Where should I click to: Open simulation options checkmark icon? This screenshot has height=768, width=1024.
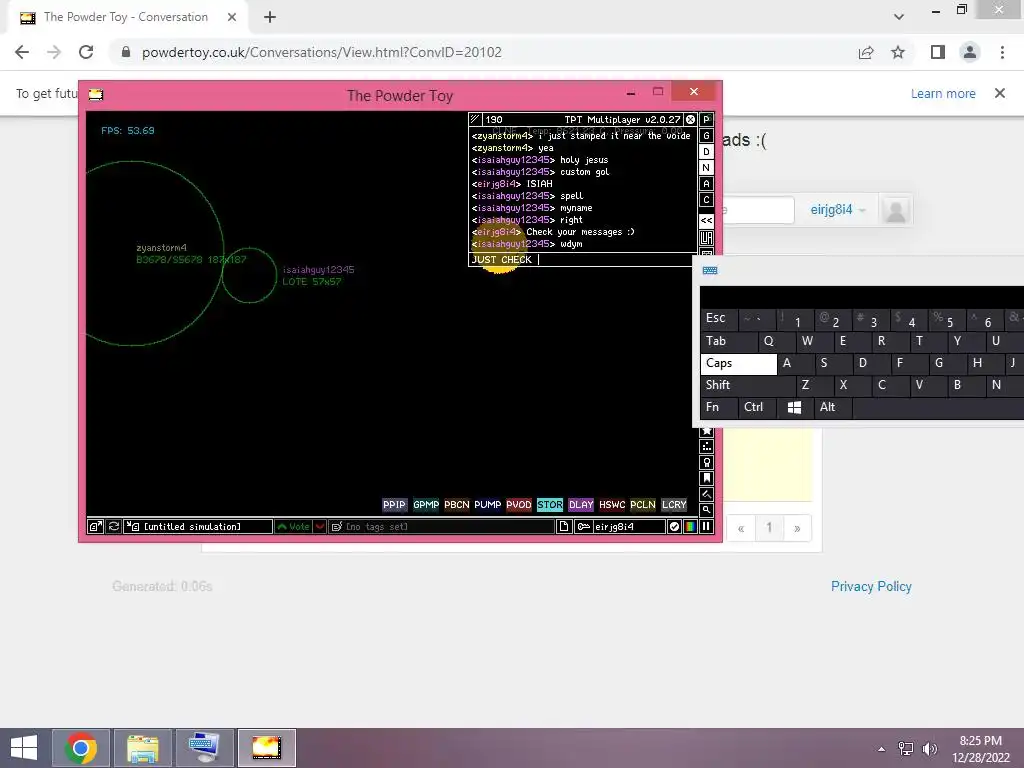(x=675, y=526)
